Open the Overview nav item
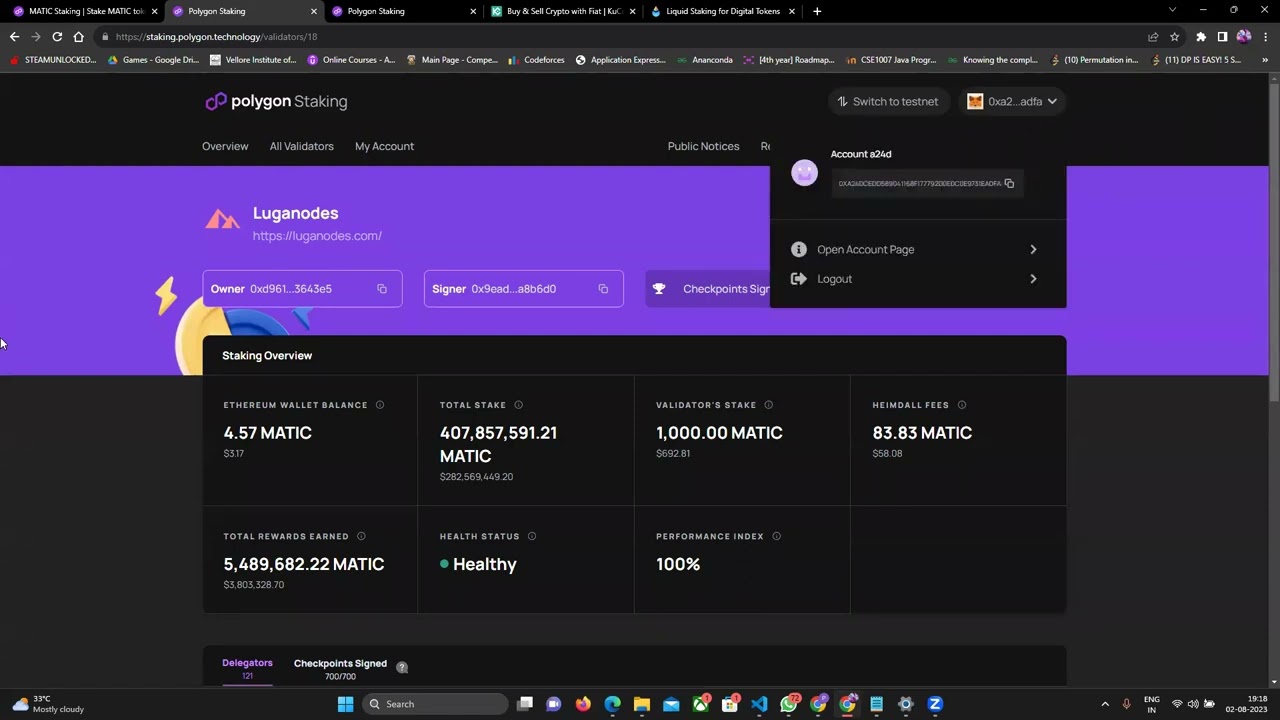The image size is (1280, 720). coord(225,146)
